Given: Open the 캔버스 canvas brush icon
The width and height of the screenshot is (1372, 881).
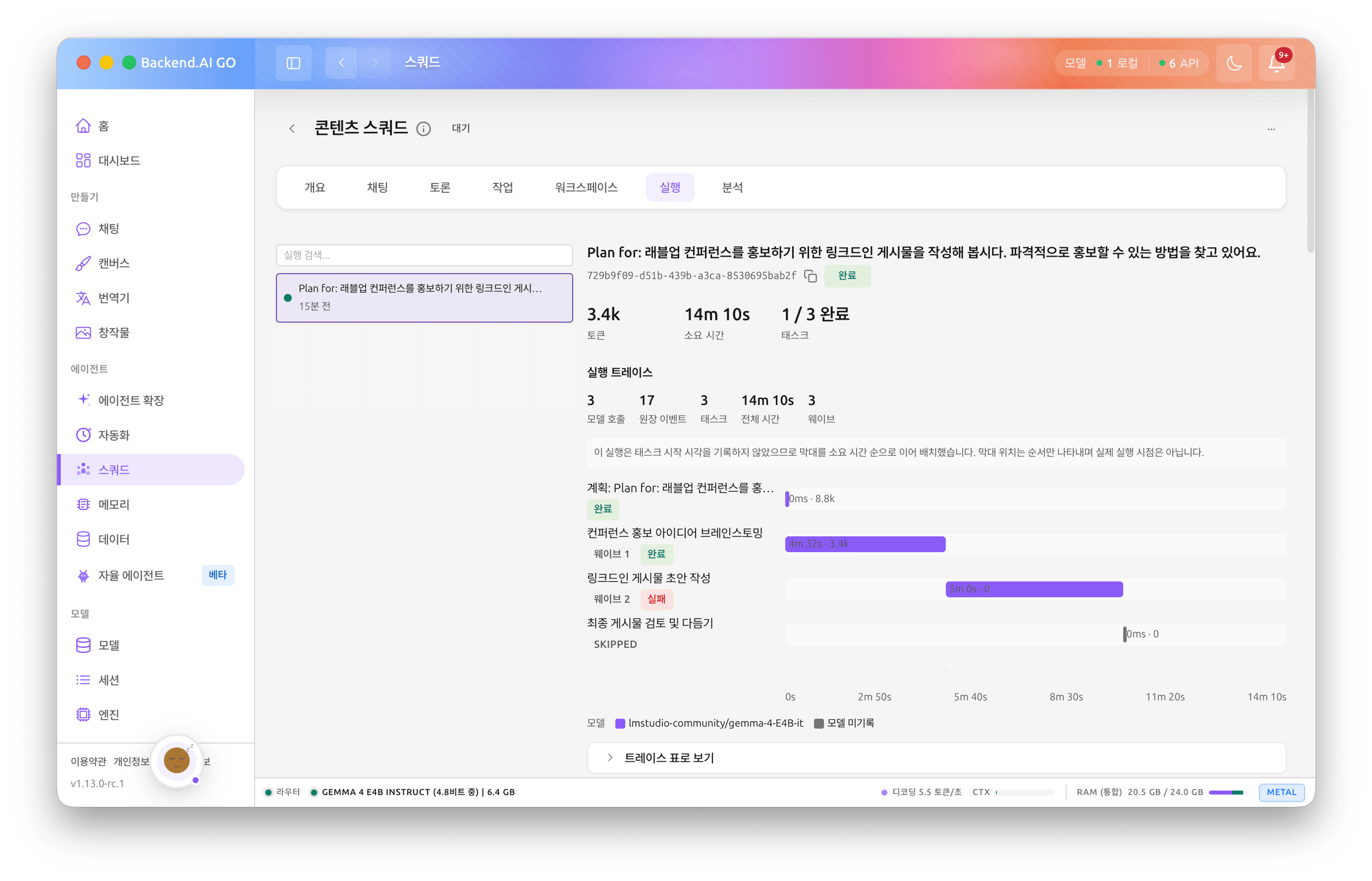Looking at the screenshot, I should pos(84,263).
